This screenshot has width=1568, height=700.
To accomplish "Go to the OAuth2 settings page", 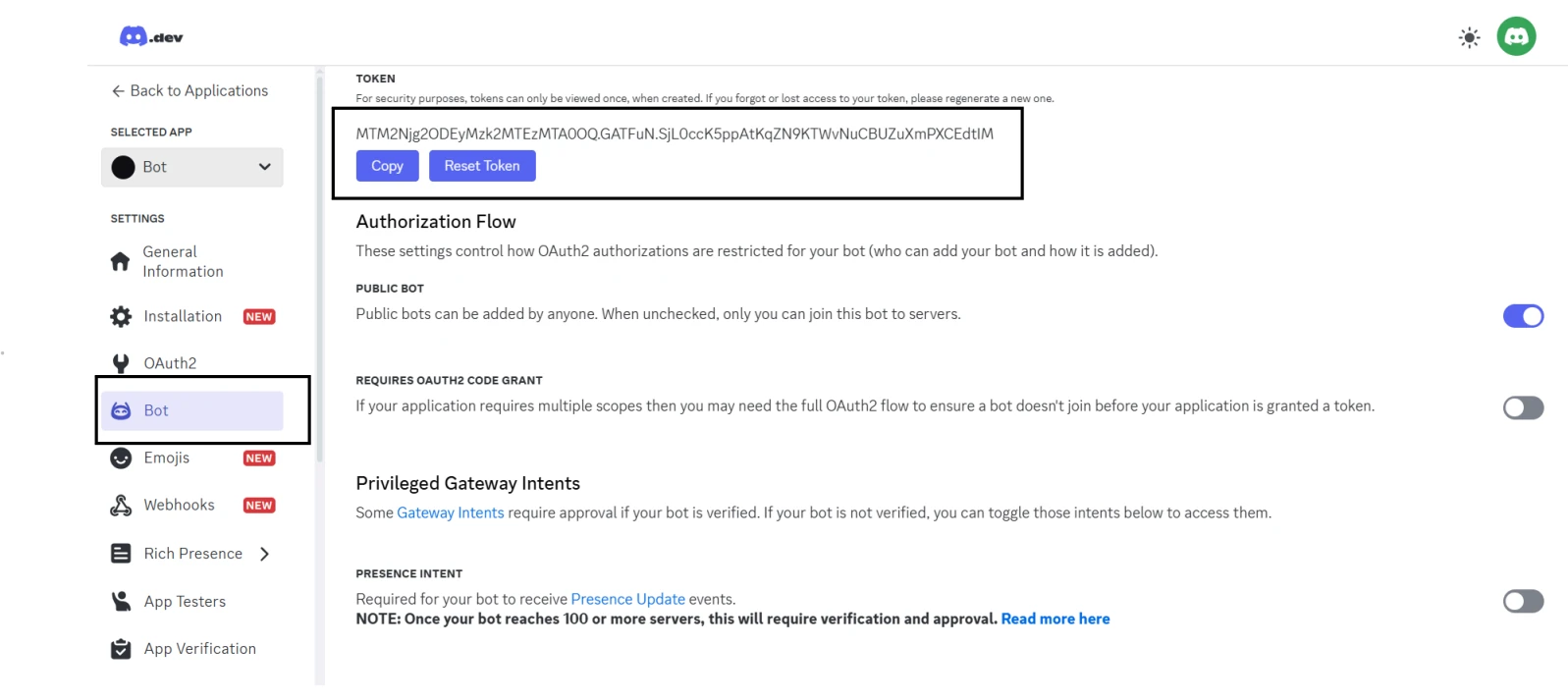I will click(x=170, y=363).
